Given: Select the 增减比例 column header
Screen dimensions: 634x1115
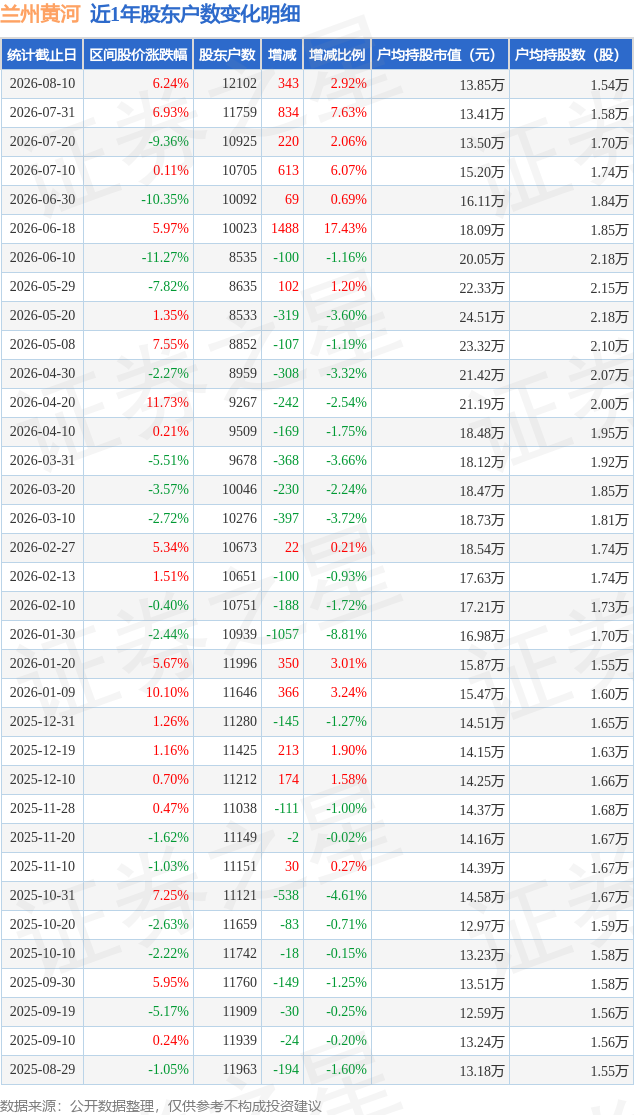Looking at the screenshot, I should [336, 54].
